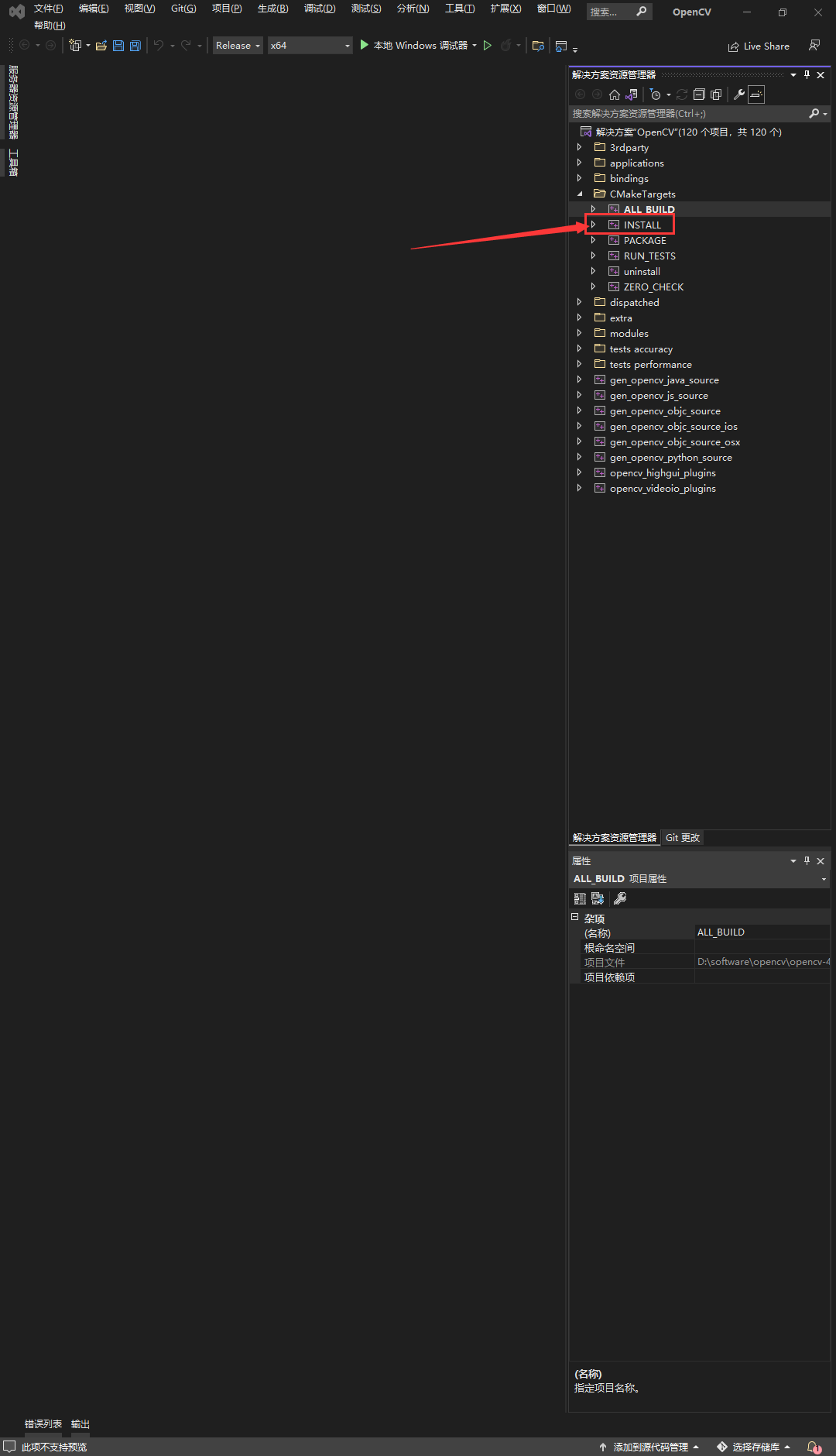Click the Open File folder icon

coord(101,46)
